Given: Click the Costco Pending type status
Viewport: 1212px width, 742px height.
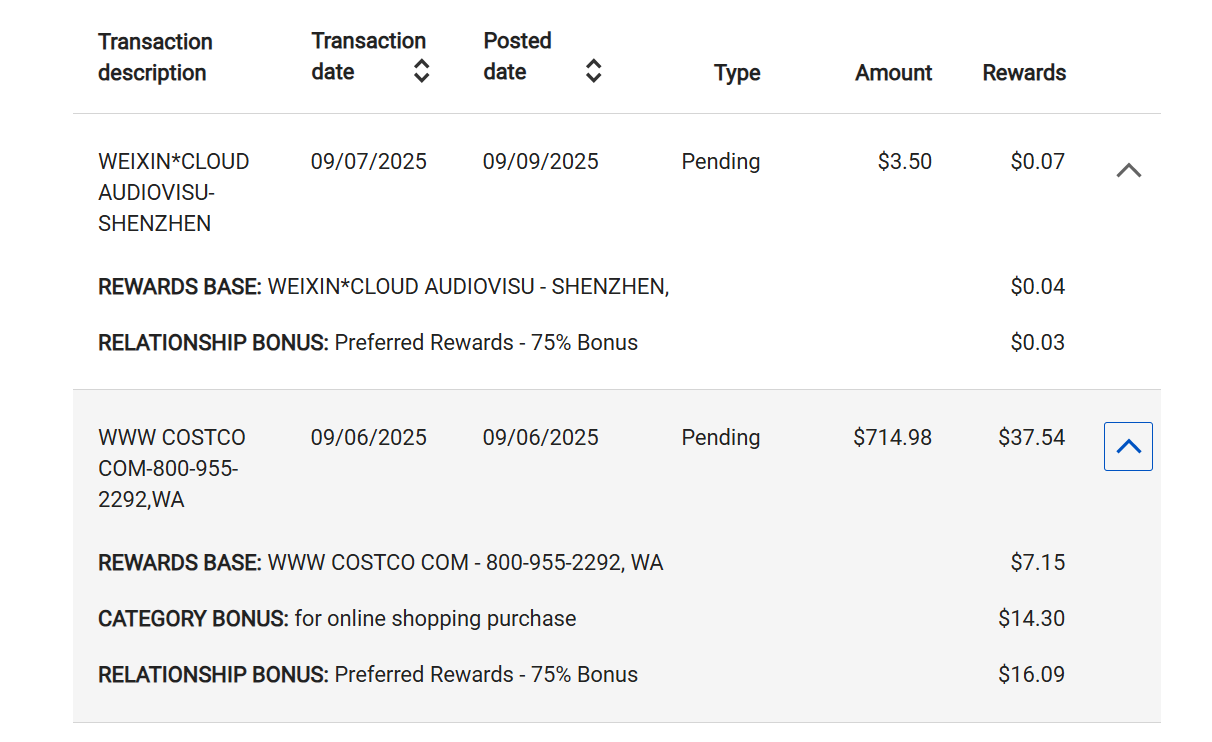Looking at the screenshot, I should point(720,438).
